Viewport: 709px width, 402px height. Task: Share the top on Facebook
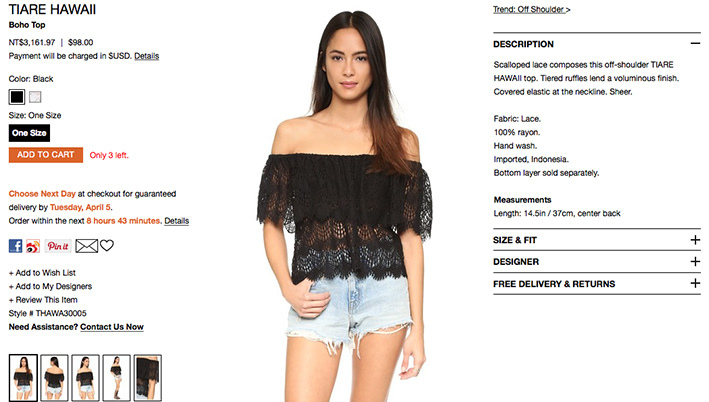tap(15, 246)
